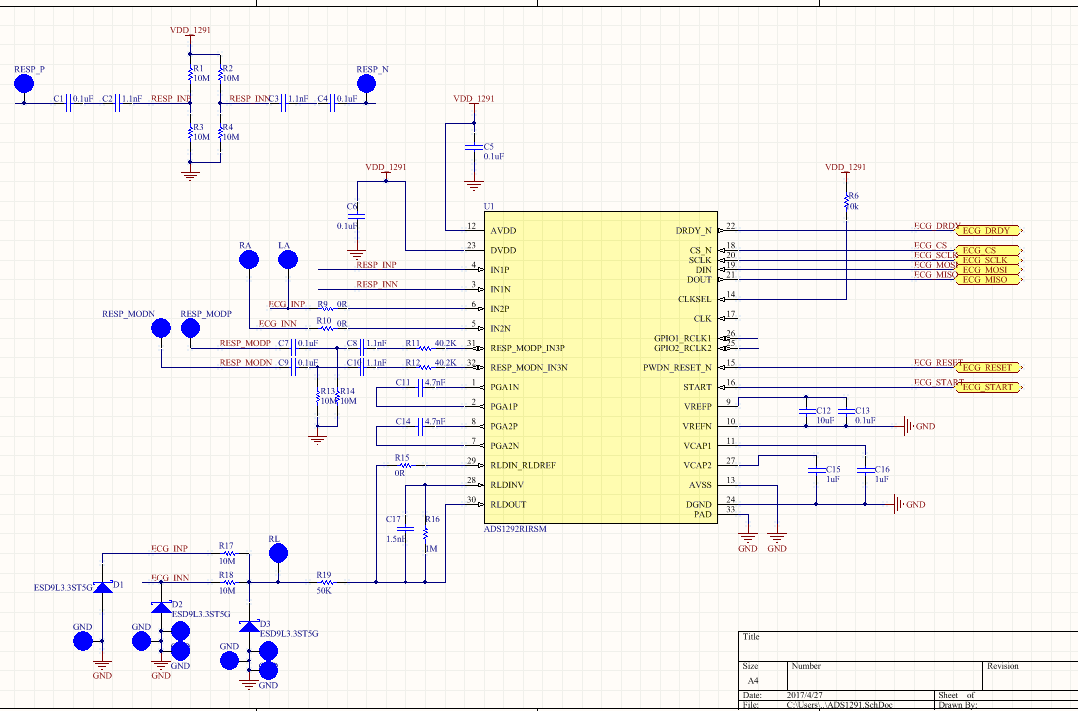The image size is (1078, 711).
Task: Select the GPIO1_RCLK1 pin label
Action: (683, 338)
